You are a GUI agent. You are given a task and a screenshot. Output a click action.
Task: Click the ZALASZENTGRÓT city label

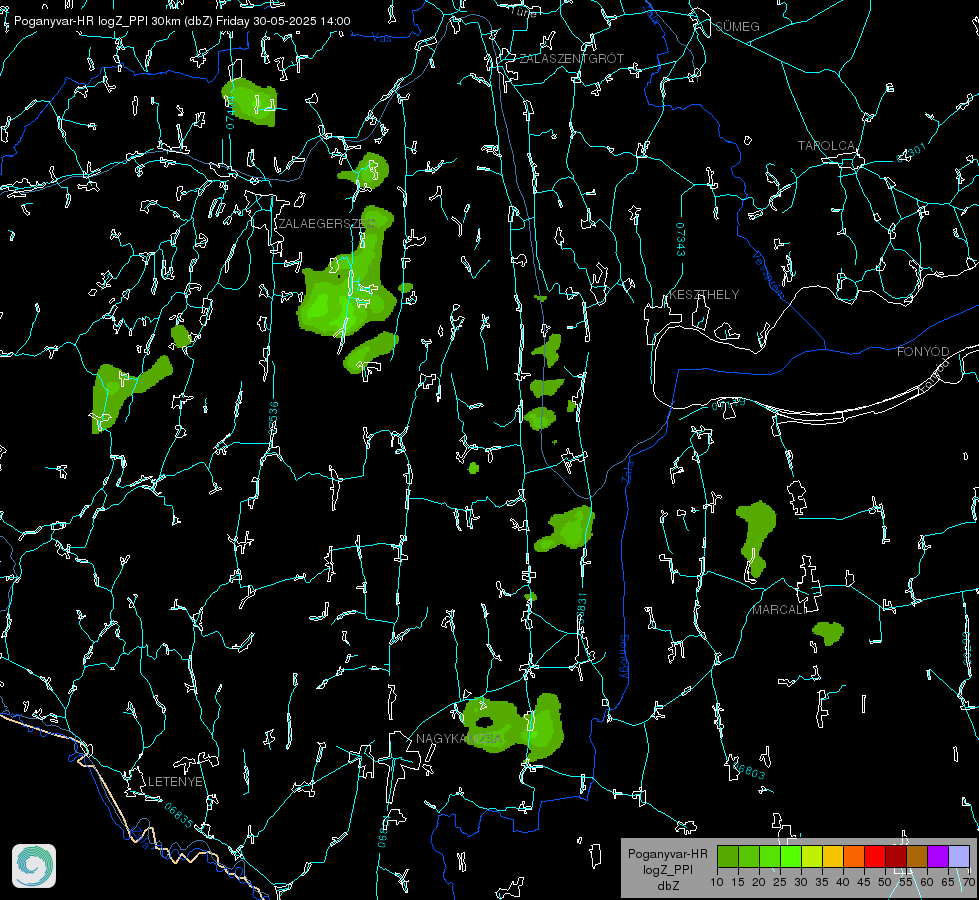pos(571,59)
